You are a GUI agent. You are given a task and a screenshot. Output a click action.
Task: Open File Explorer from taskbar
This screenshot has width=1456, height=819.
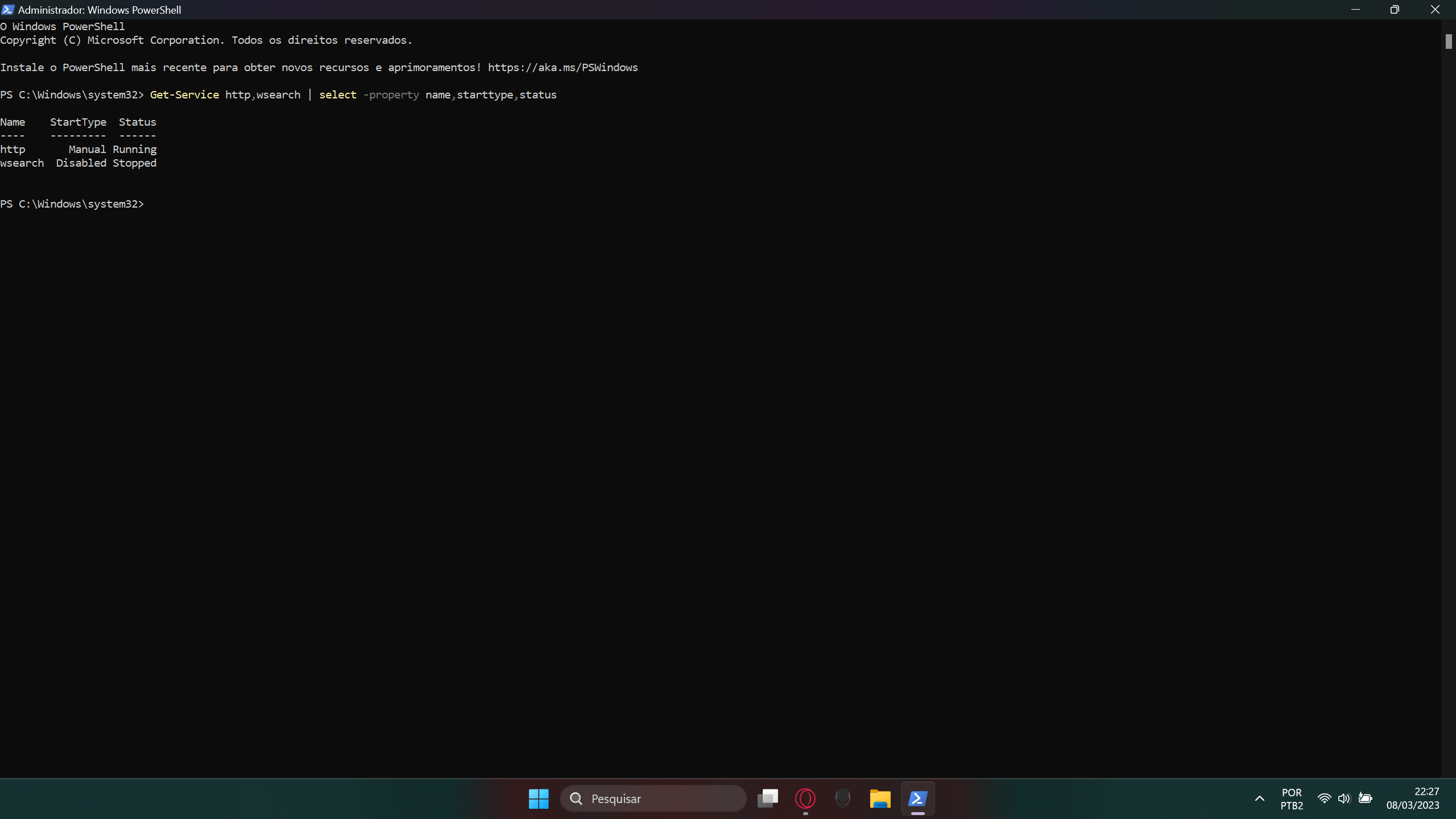pos(880,799)
